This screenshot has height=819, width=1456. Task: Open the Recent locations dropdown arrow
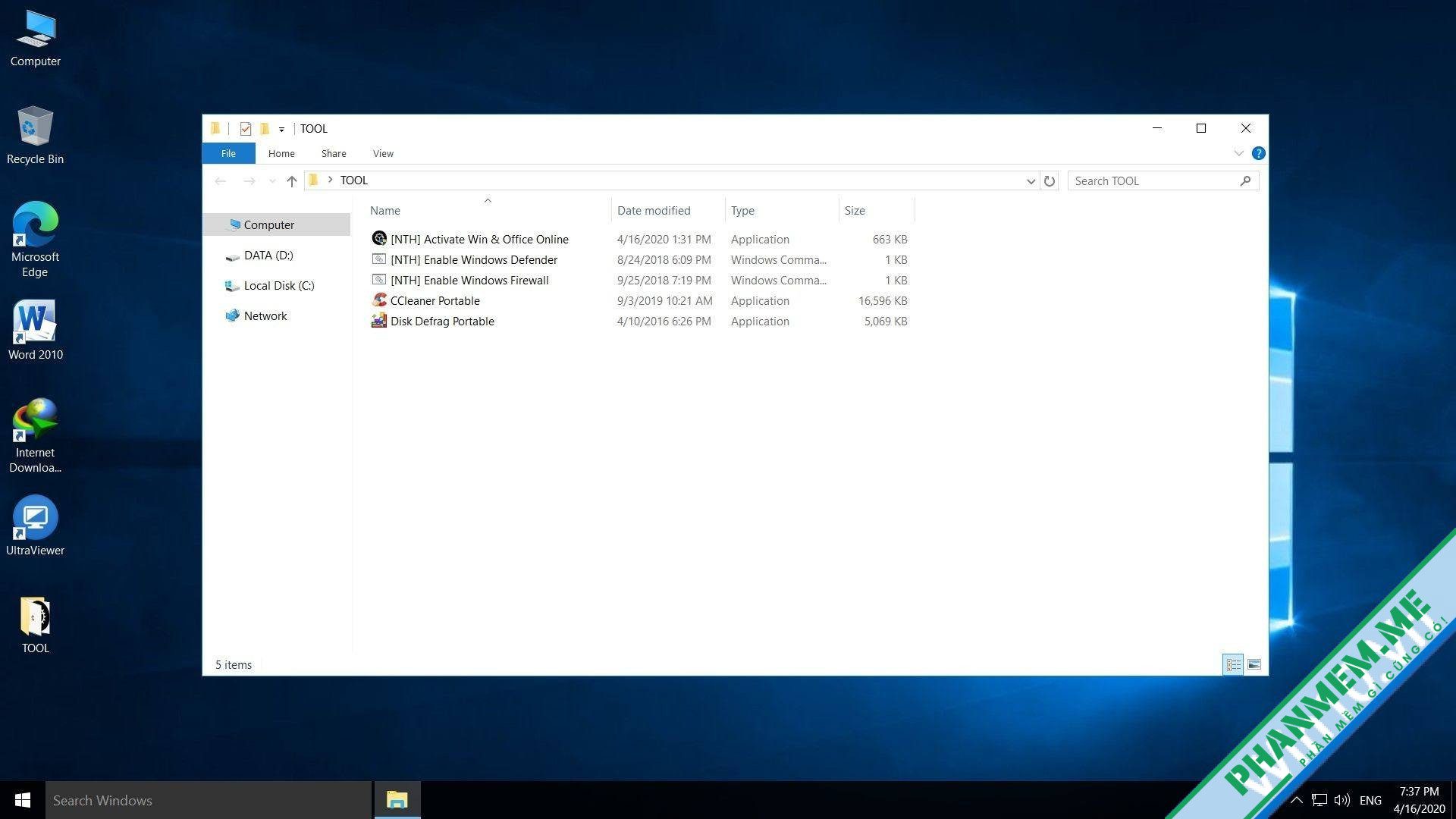[x=272, y=181]
